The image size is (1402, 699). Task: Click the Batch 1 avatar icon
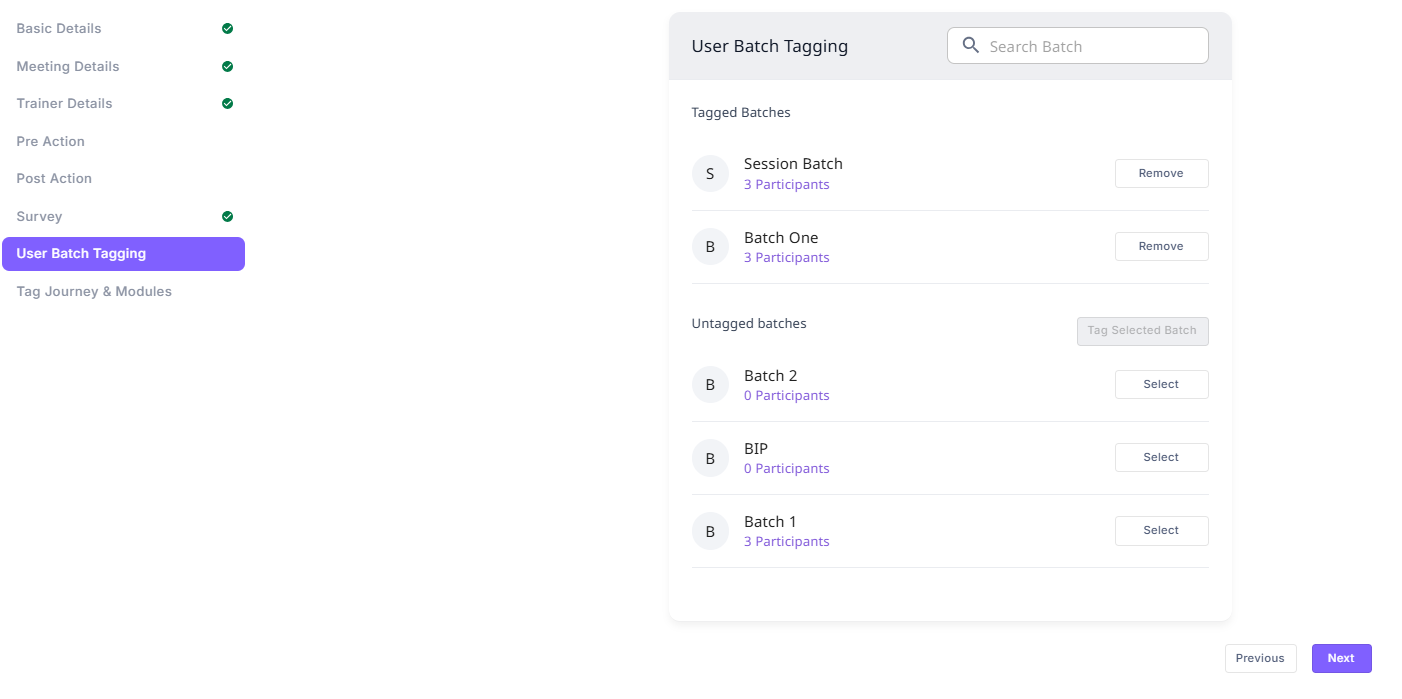pos(710,531)
